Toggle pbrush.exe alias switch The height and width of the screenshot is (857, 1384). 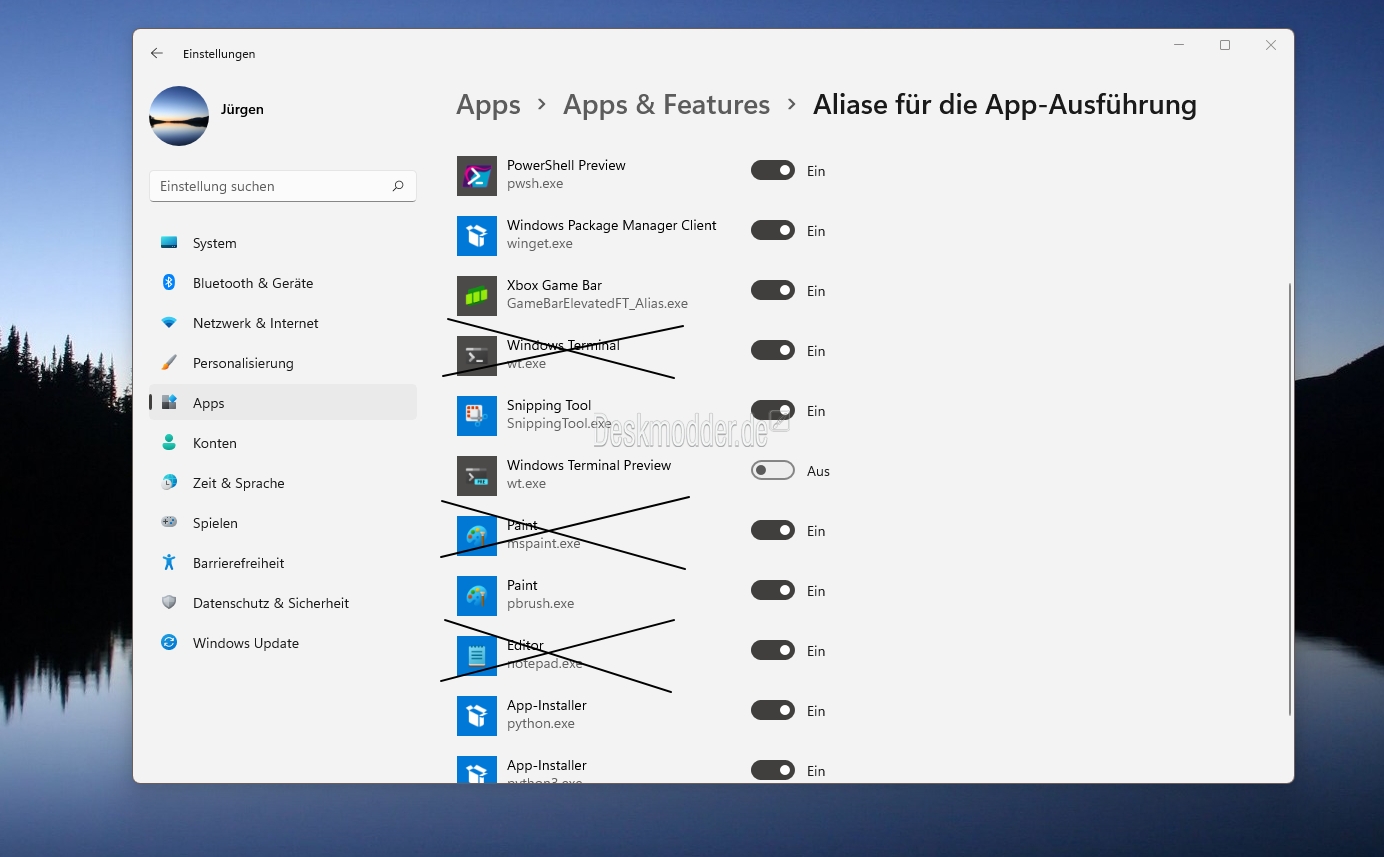[773, 590]
